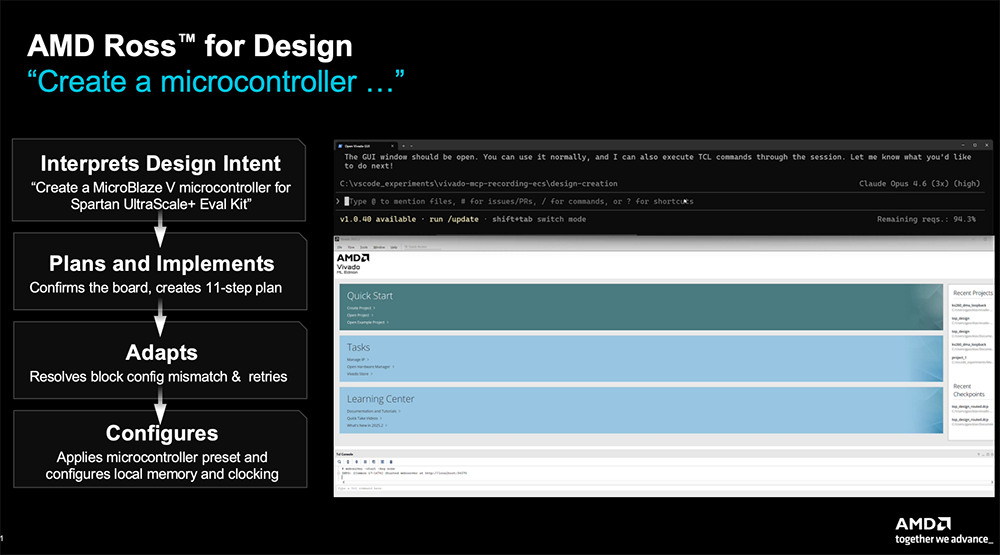Click the Documentation and Tutorials link
Image resolution: width=1000 pixels, height=555 pixels.
pyautogui.click(x=372, y=411)
